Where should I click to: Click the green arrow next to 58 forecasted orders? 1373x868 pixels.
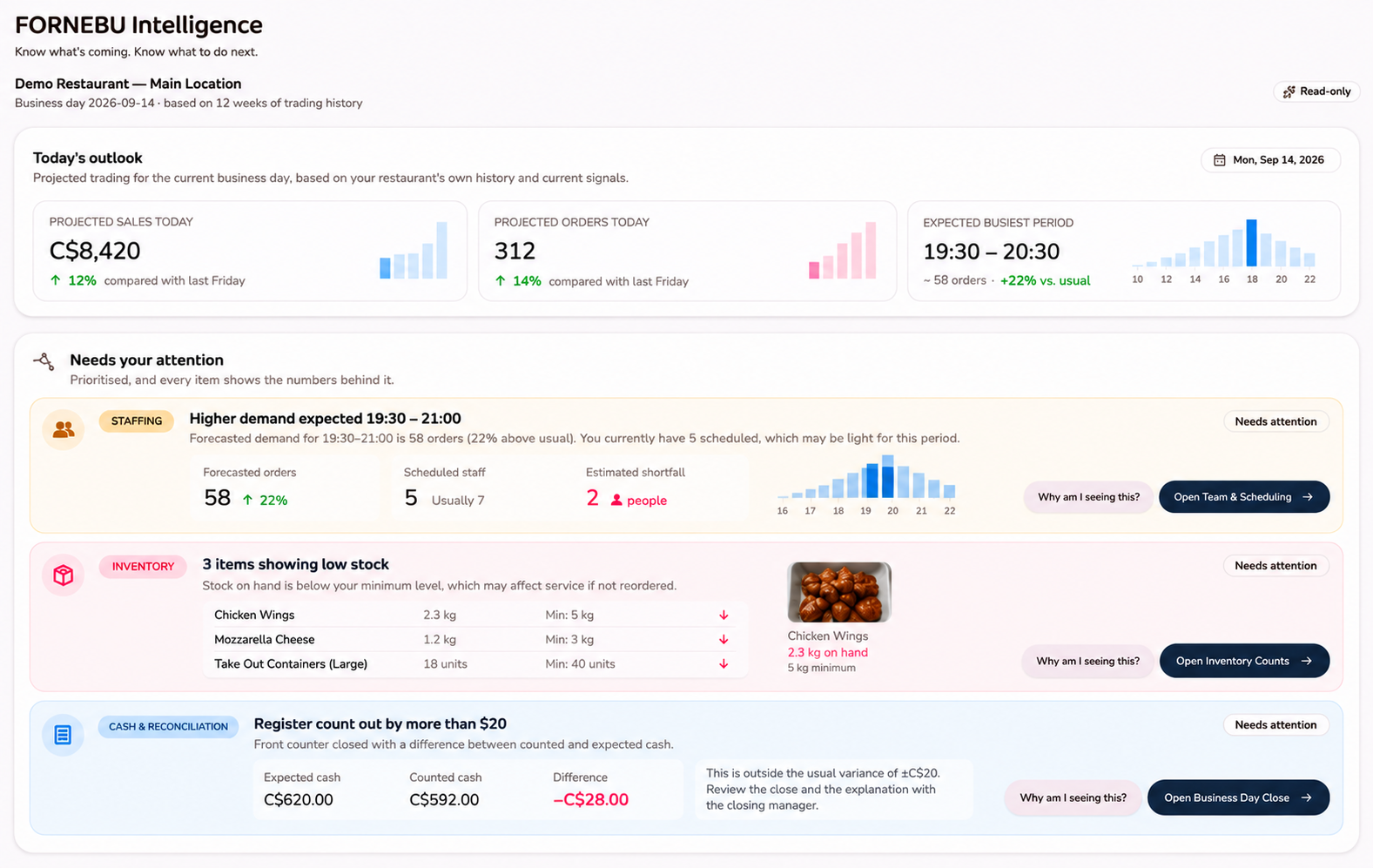[x=248, y=500]
